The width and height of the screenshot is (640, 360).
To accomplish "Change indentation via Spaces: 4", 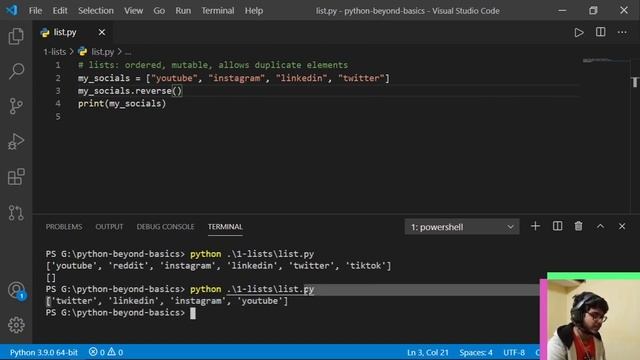I will [476, 352].
